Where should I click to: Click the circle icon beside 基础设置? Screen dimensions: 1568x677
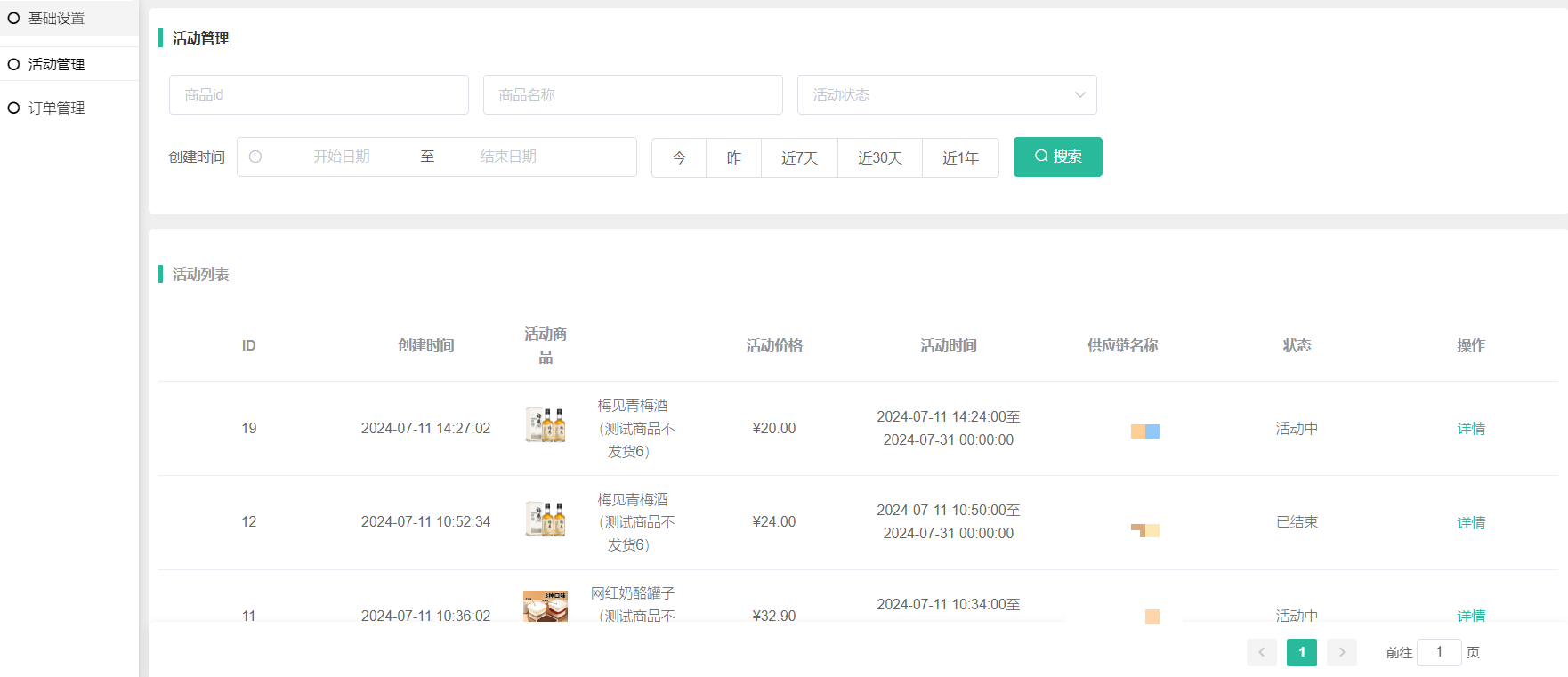click(13, 18)
